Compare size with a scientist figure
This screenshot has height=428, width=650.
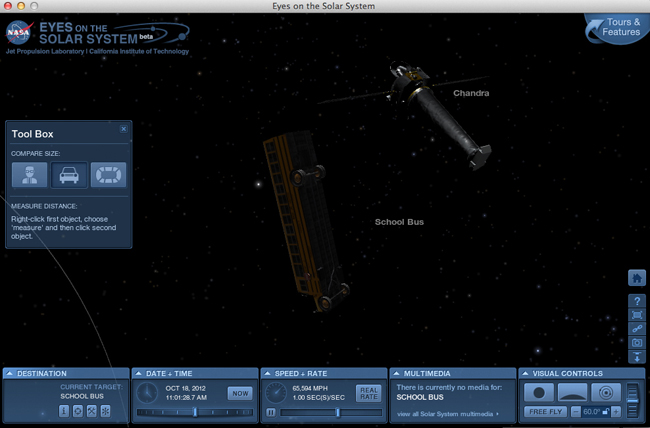tap(29, 175)
